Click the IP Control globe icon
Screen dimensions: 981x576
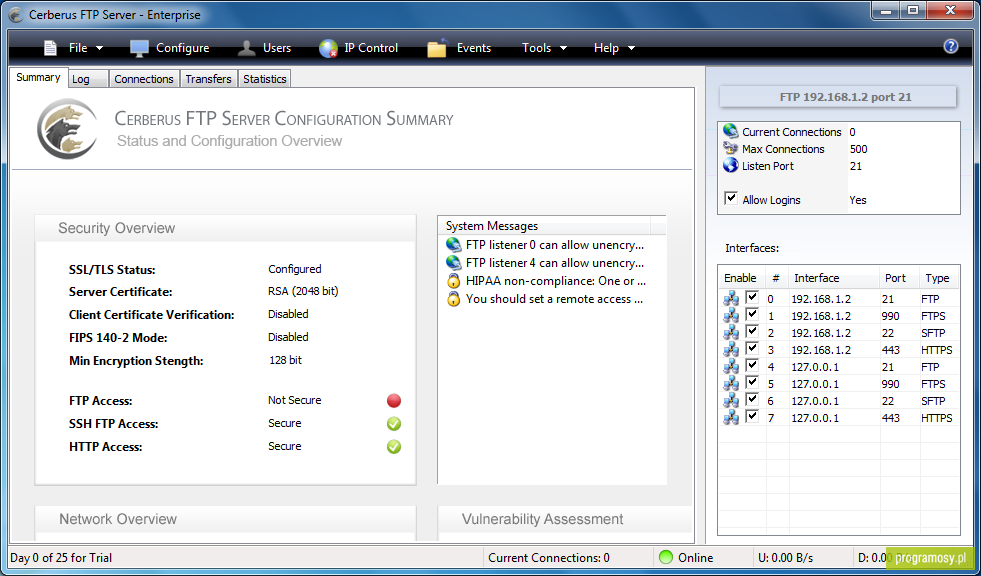pyautogui.click(x=328, y=48)
